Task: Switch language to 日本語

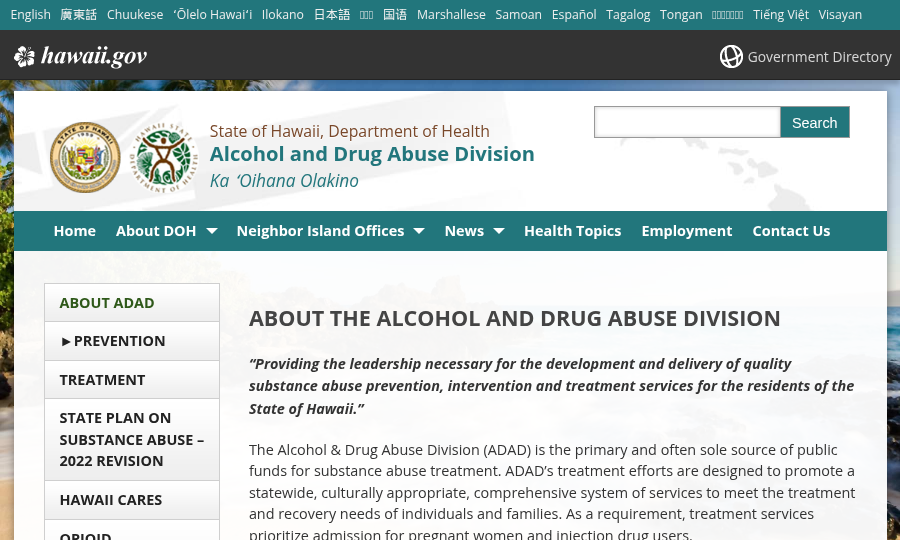Action: (332, 14)
